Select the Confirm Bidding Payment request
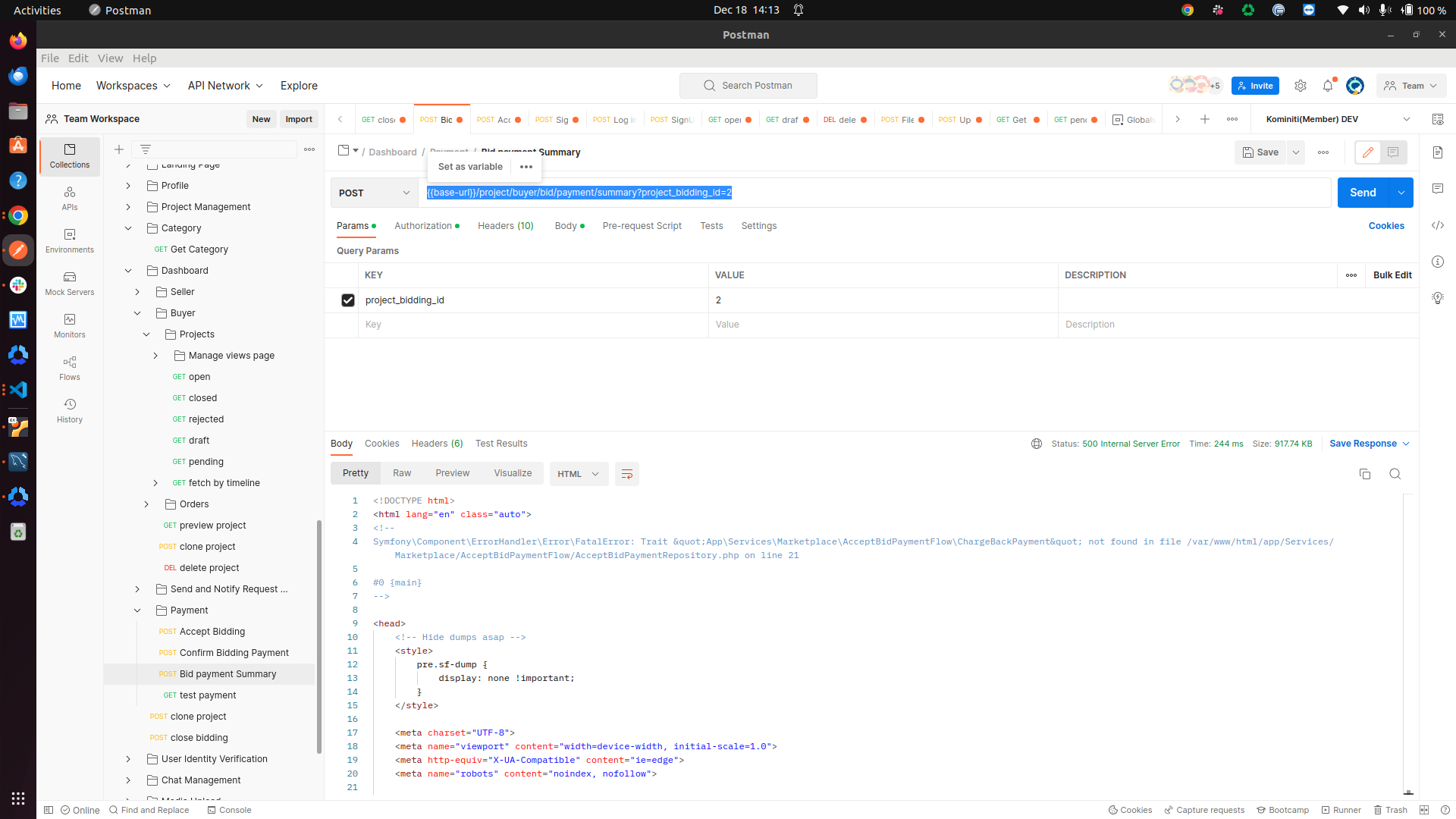1456x819 pixels. (234, 653)
